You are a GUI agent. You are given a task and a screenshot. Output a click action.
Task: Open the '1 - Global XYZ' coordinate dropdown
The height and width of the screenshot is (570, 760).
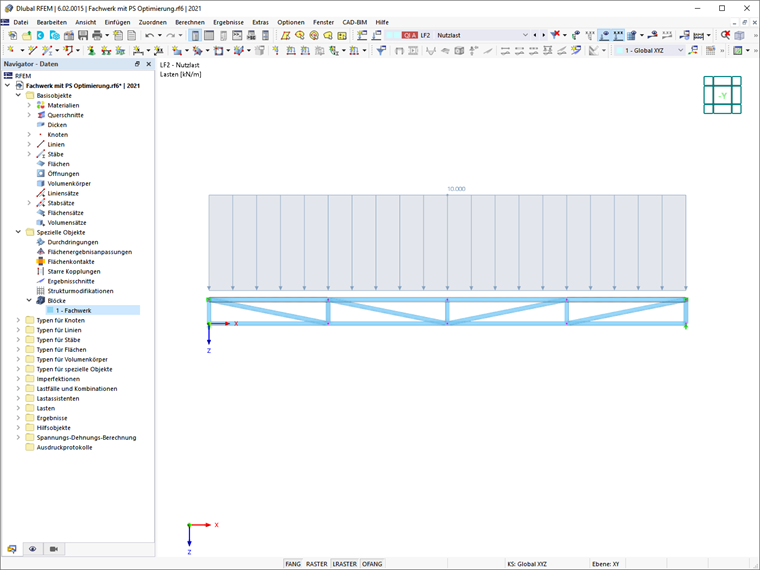coord(680,50)
